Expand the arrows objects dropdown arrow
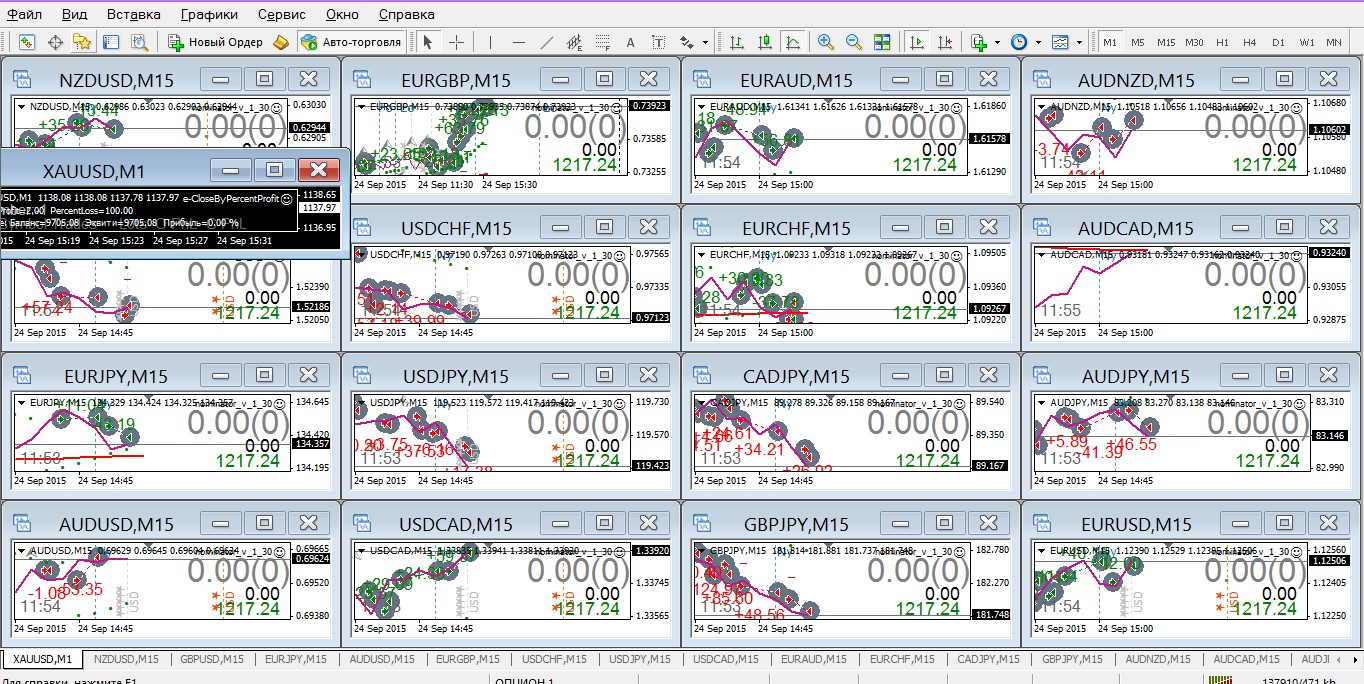The image size is (1364, 684). (x=705, y=42)
